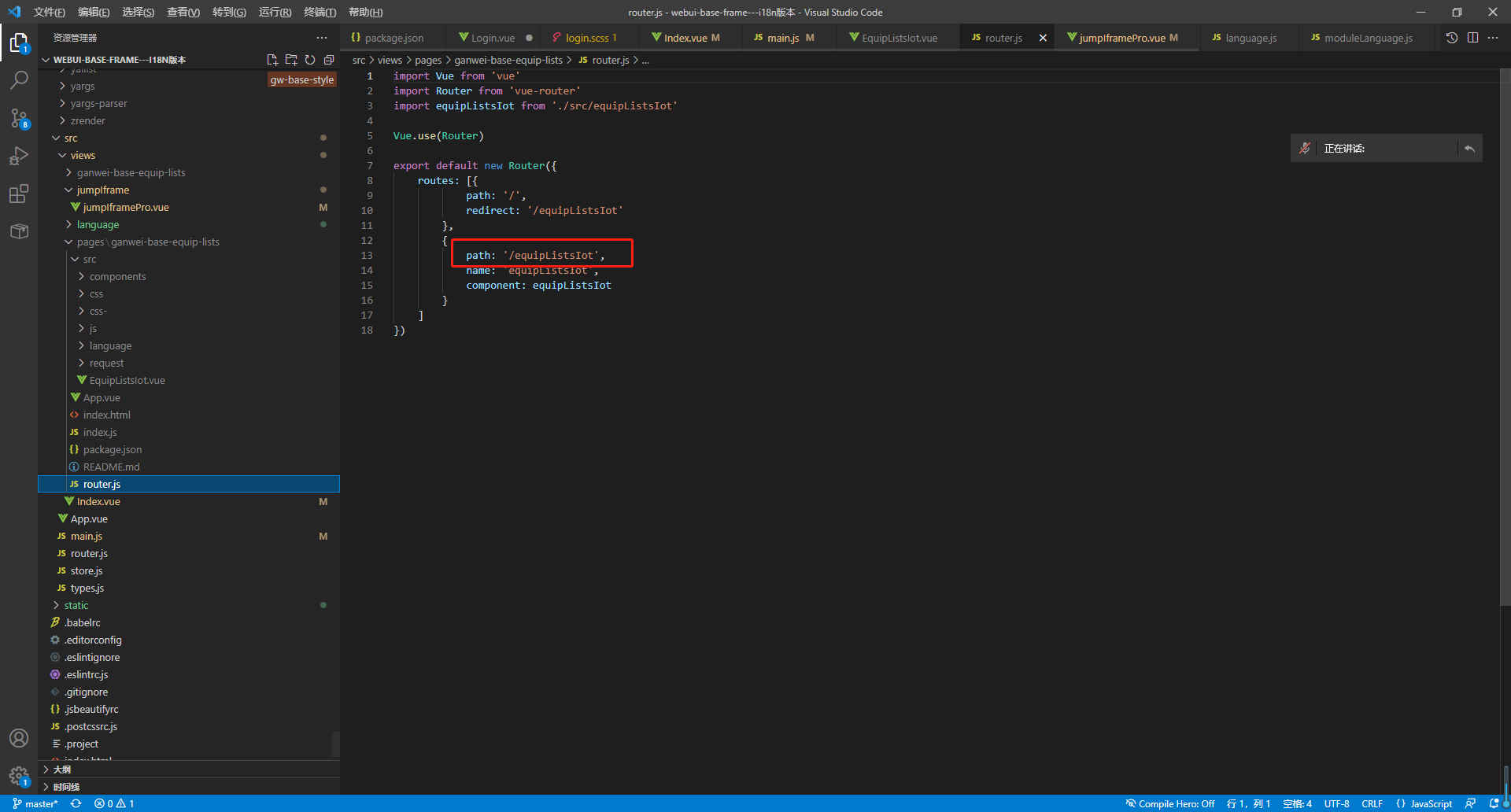Split the editor to the right

pyautogui.click(x=1472, y=38)
